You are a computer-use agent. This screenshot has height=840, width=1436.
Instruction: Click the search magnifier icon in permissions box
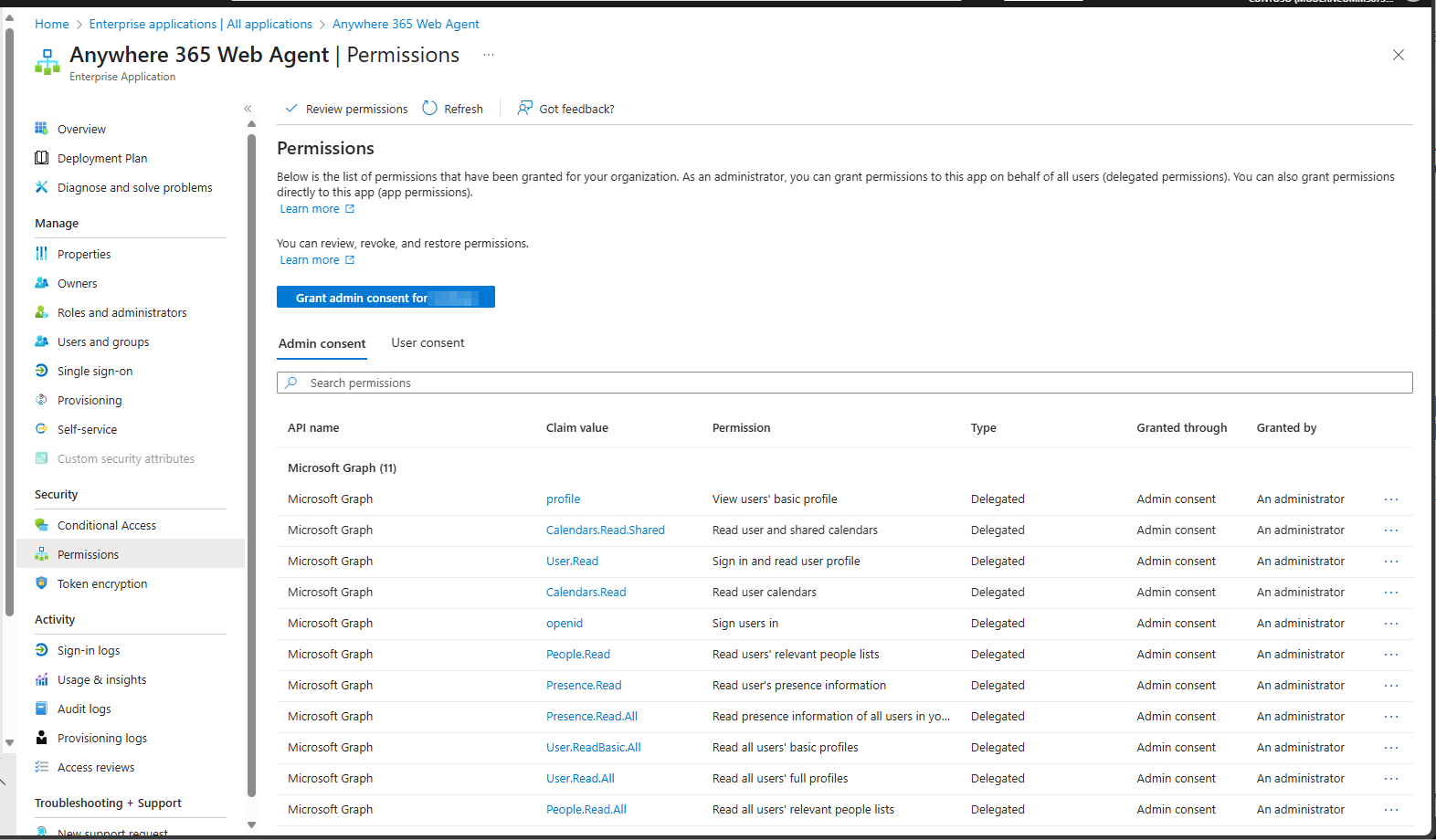point(291,383)
